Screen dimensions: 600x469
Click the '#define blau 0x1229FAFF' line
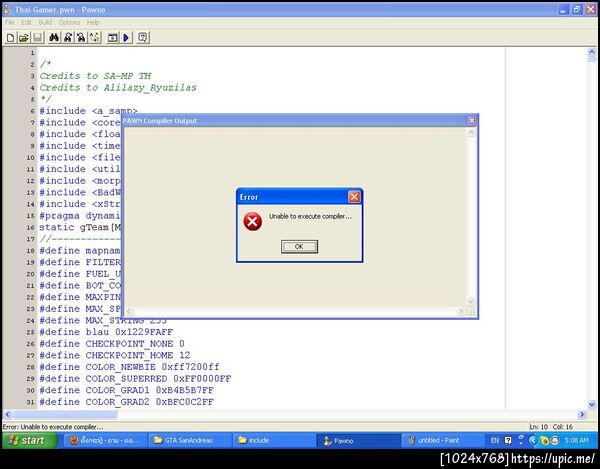tap(106, 332)
